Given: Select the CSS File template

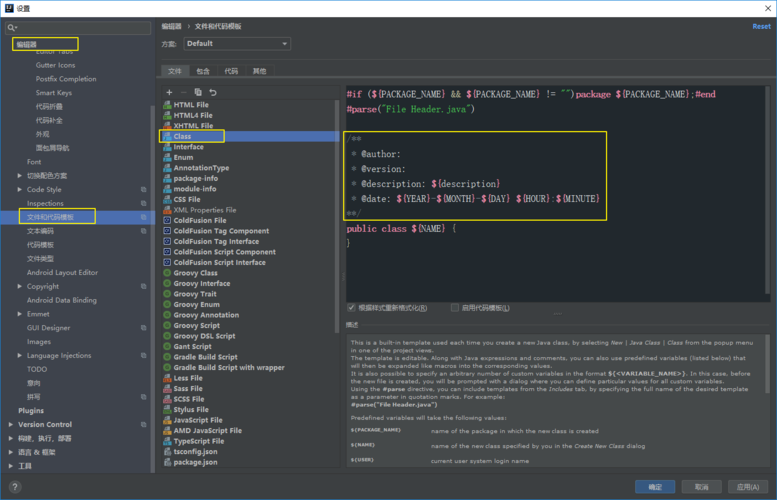Looking at the screenshot, I should [x=187, y=199].
